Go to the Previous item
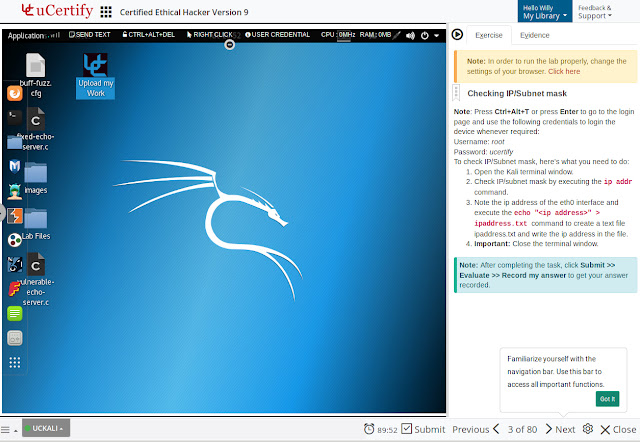Screen dimensions: 640x442 coord(476,429)
